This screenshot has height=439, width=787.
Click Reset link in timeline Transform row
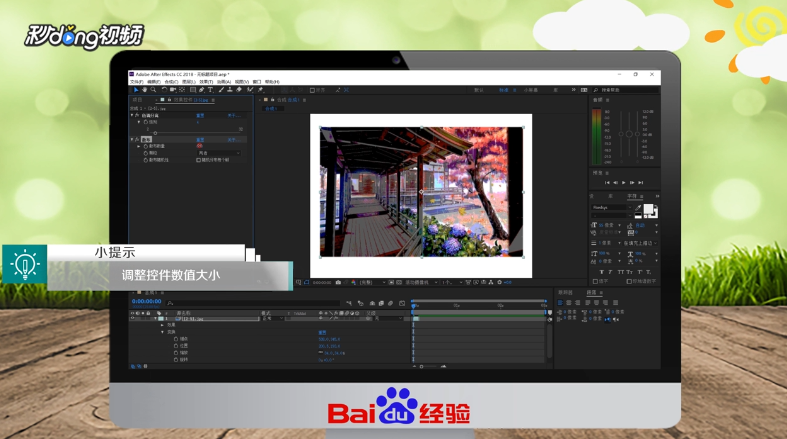coord(322,332)
